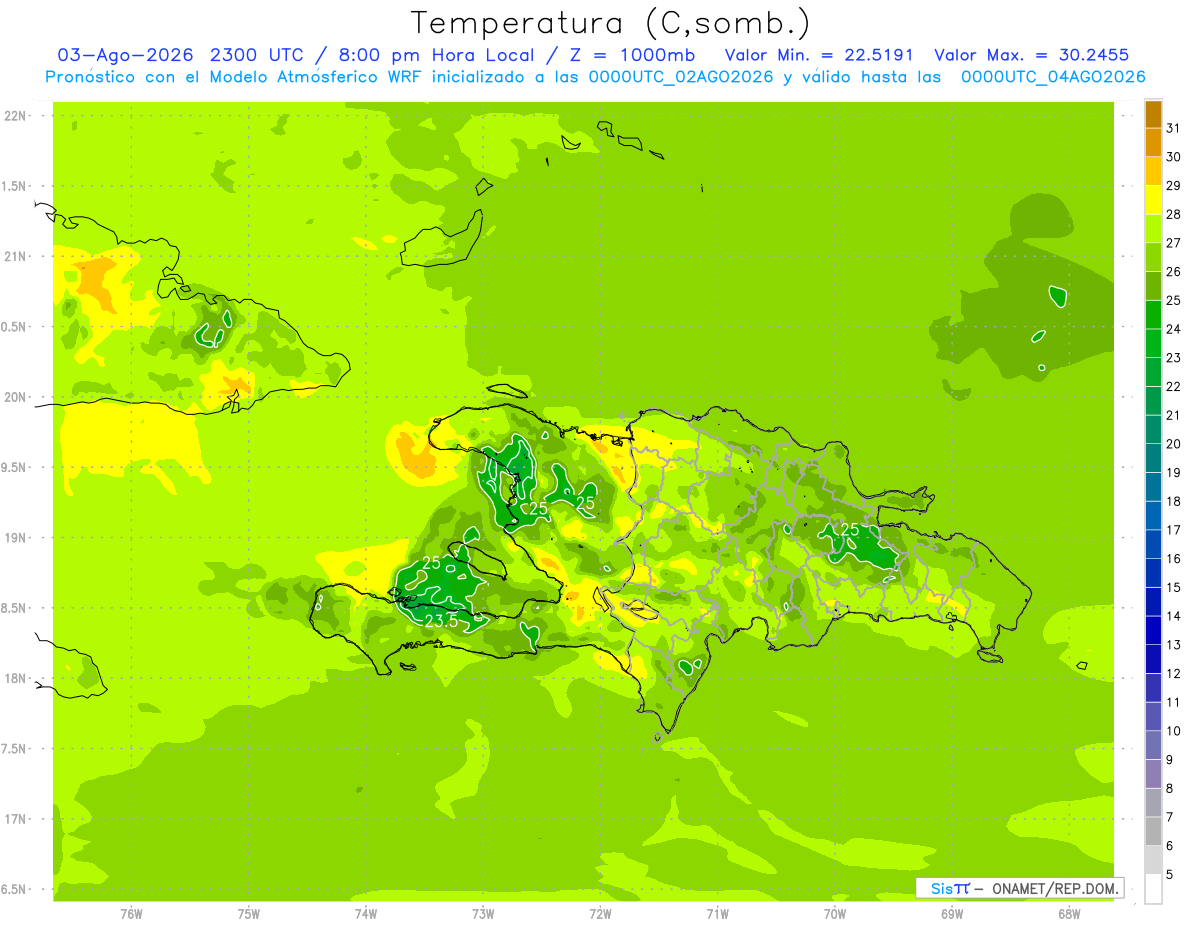This screenshot has height=927, width=1200.
Task: Click the longitude label "71W"
Action: [x=717, y=913]
